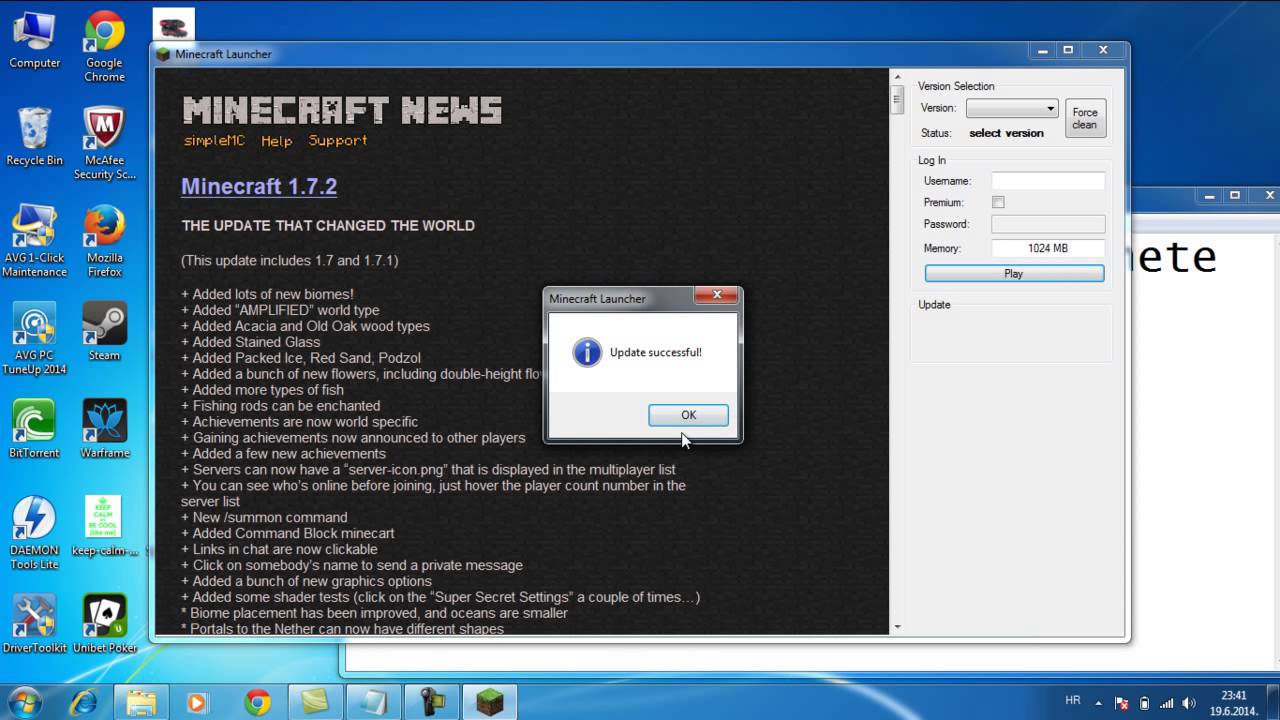Image resolution: width=1280 pixels, height=720 pixels.
Task: Click the news panel scrollbar down arrow
Action: point(897,627)
